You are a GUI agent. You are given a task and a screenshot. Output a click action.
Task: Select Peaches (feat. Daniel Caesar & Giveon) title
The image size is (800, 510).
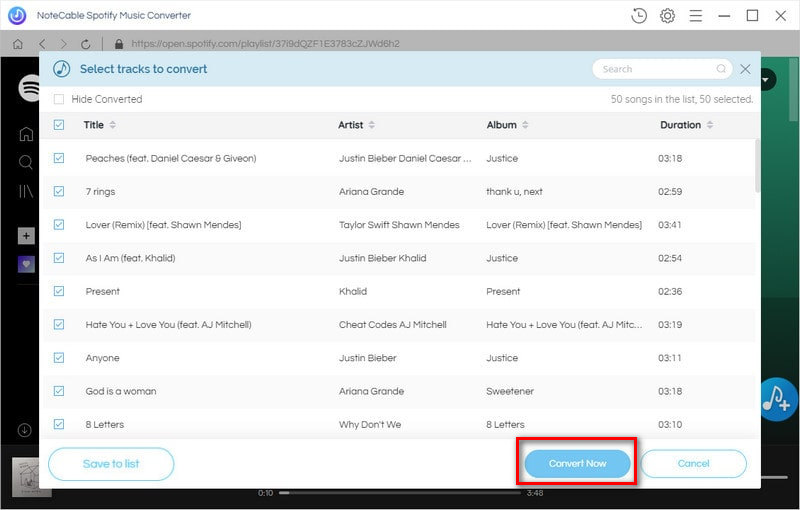(171, 158)
